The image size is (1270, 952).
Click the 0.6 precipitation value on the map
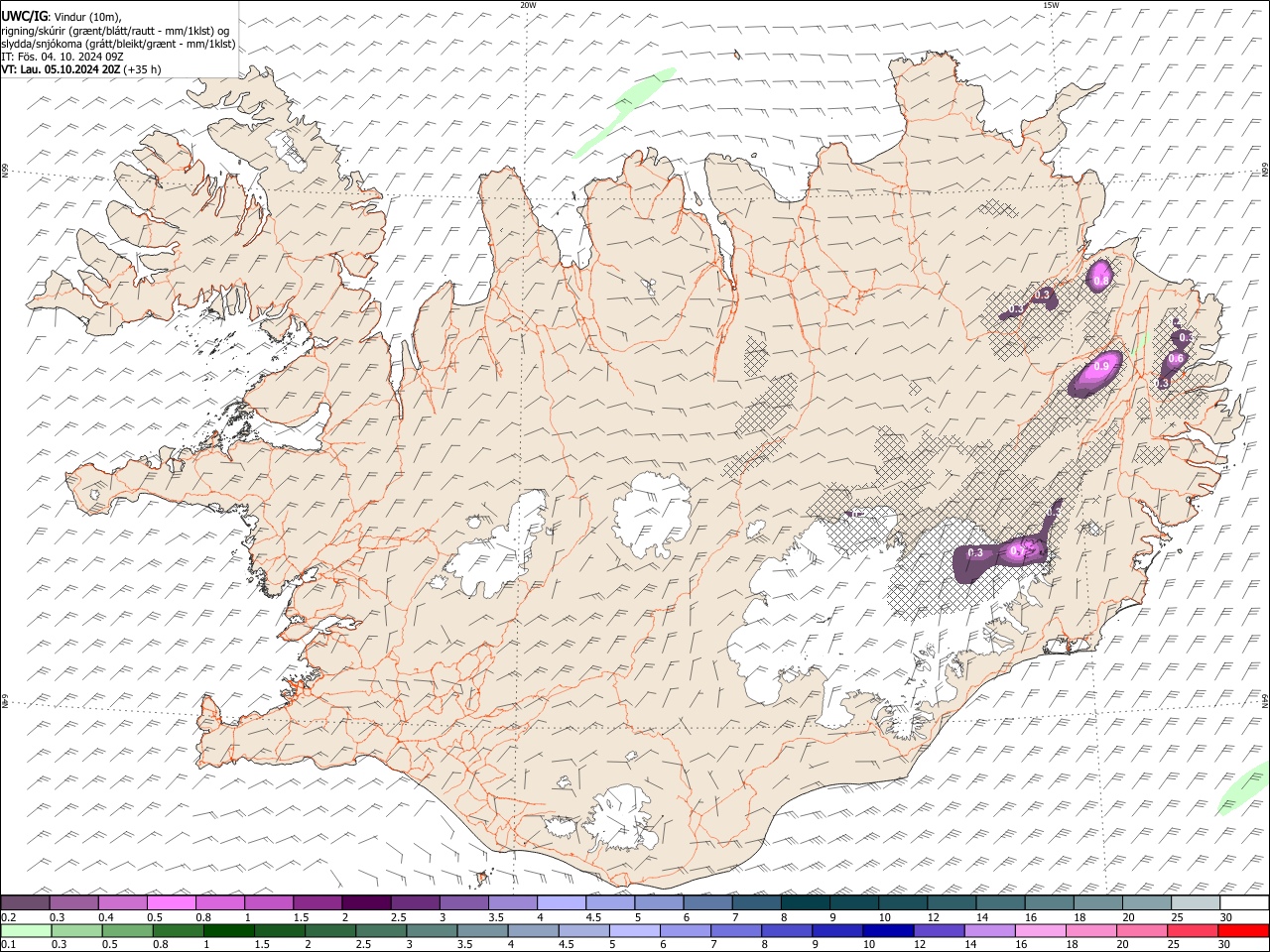point(1177,359)
